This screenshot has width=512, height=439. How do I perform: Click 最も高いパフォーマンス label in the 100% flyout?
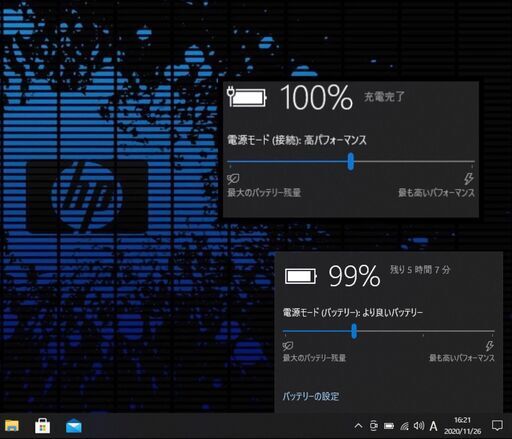point(436,193)
